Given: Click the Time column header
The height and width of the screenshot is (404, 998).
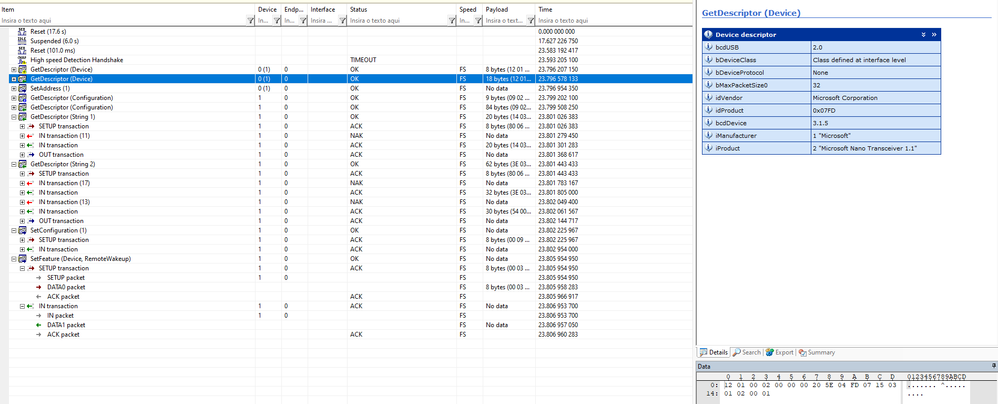Looking at the screenshot, I should (614, 10).
